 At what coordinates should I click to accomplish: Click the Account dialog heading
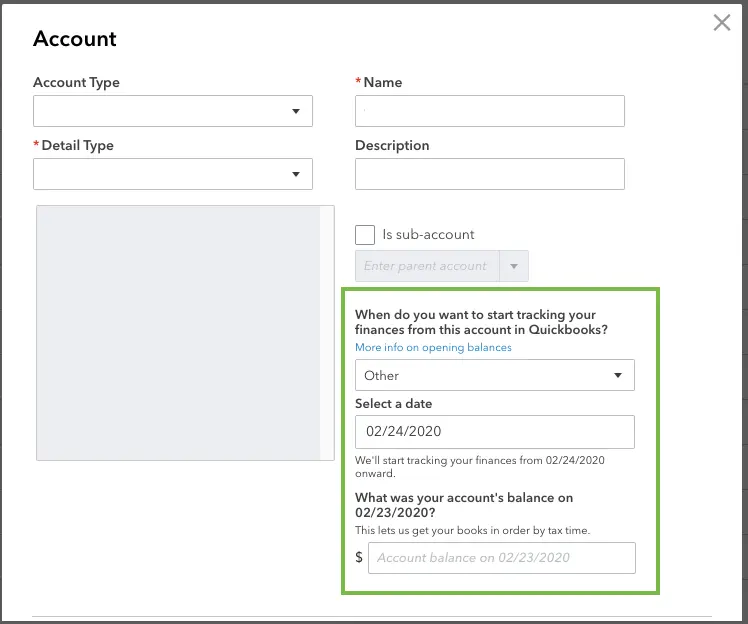pyautogui.click(x=74, y=39)
